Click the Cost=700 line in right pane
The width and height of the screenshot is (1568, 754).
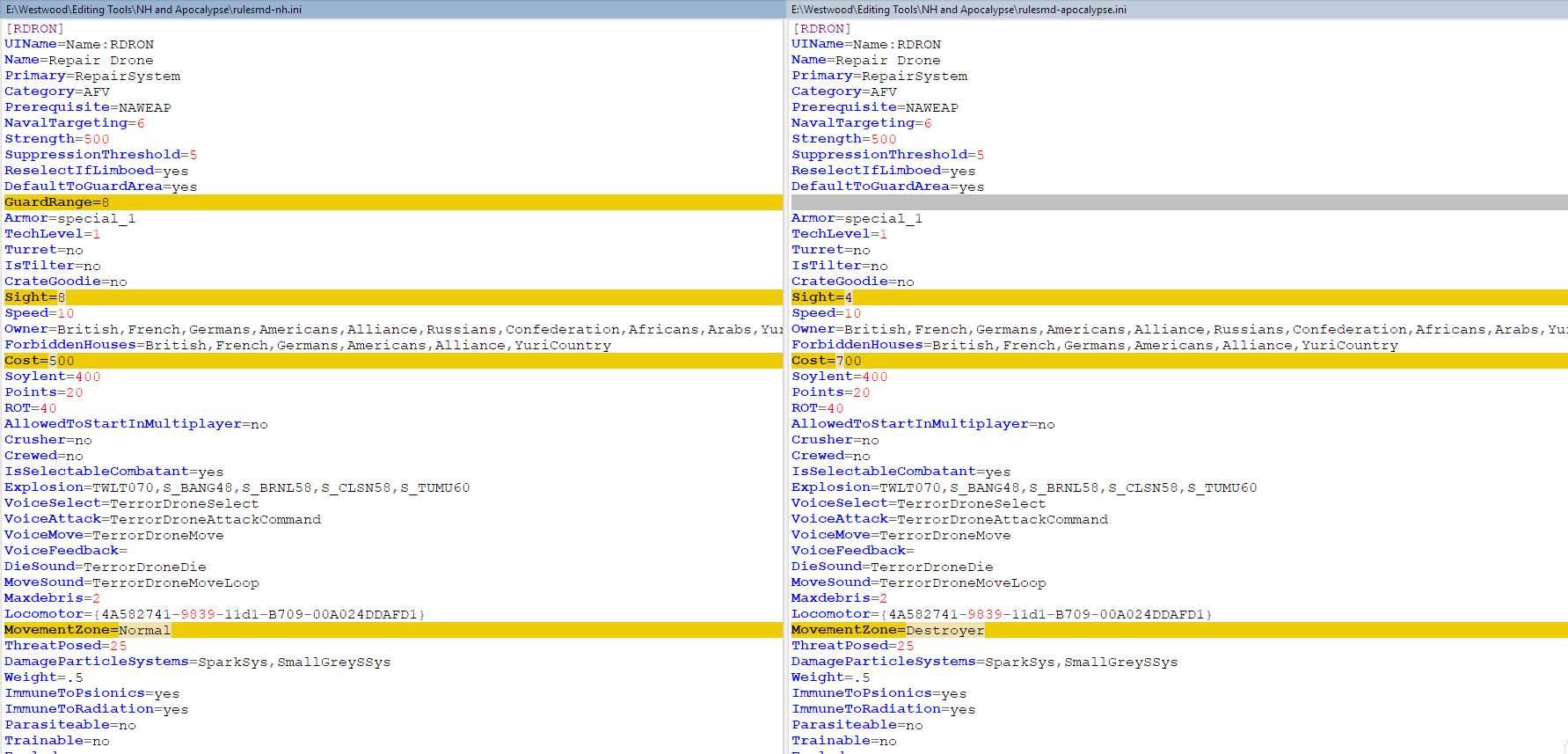coord(1179,361)
